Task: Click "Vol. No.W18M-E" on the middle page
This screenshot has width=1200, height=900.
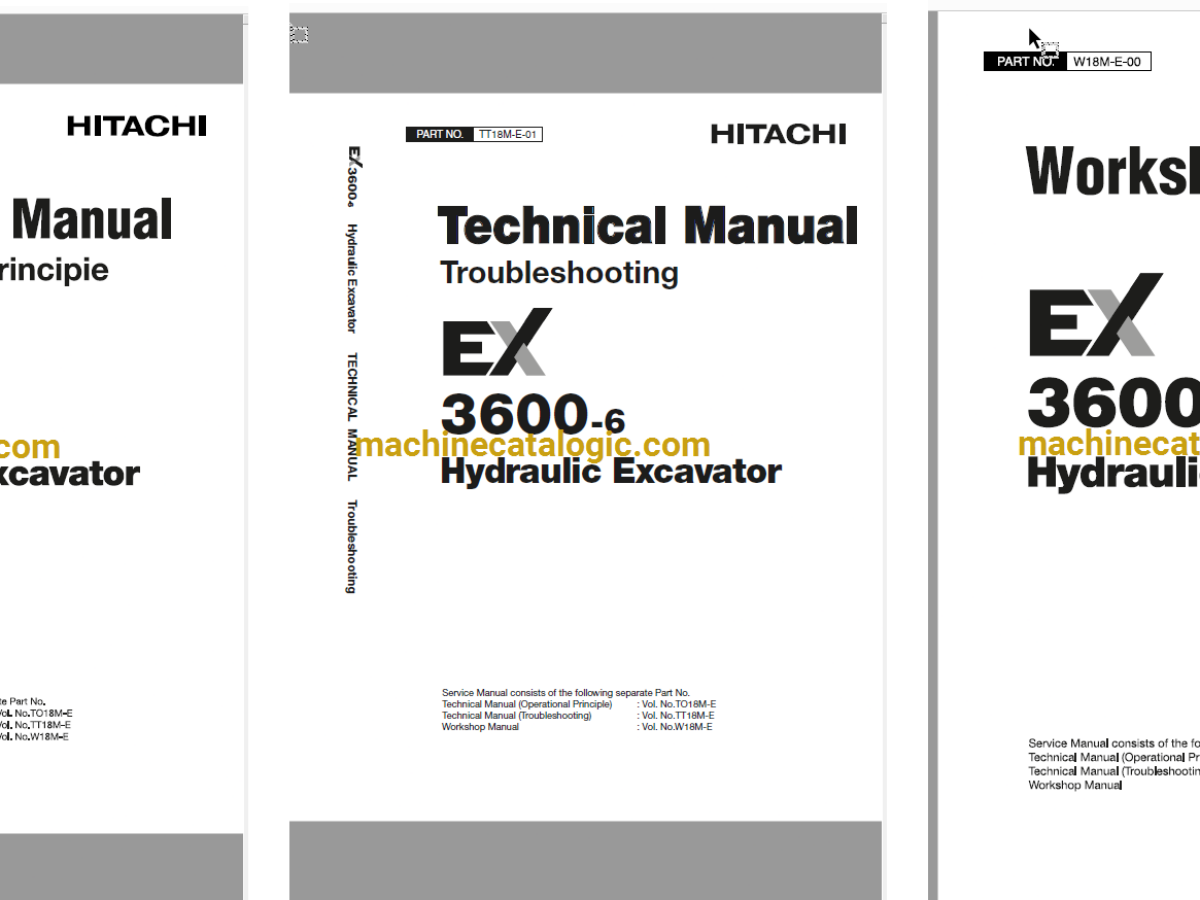Action: [x=675, y=727]
